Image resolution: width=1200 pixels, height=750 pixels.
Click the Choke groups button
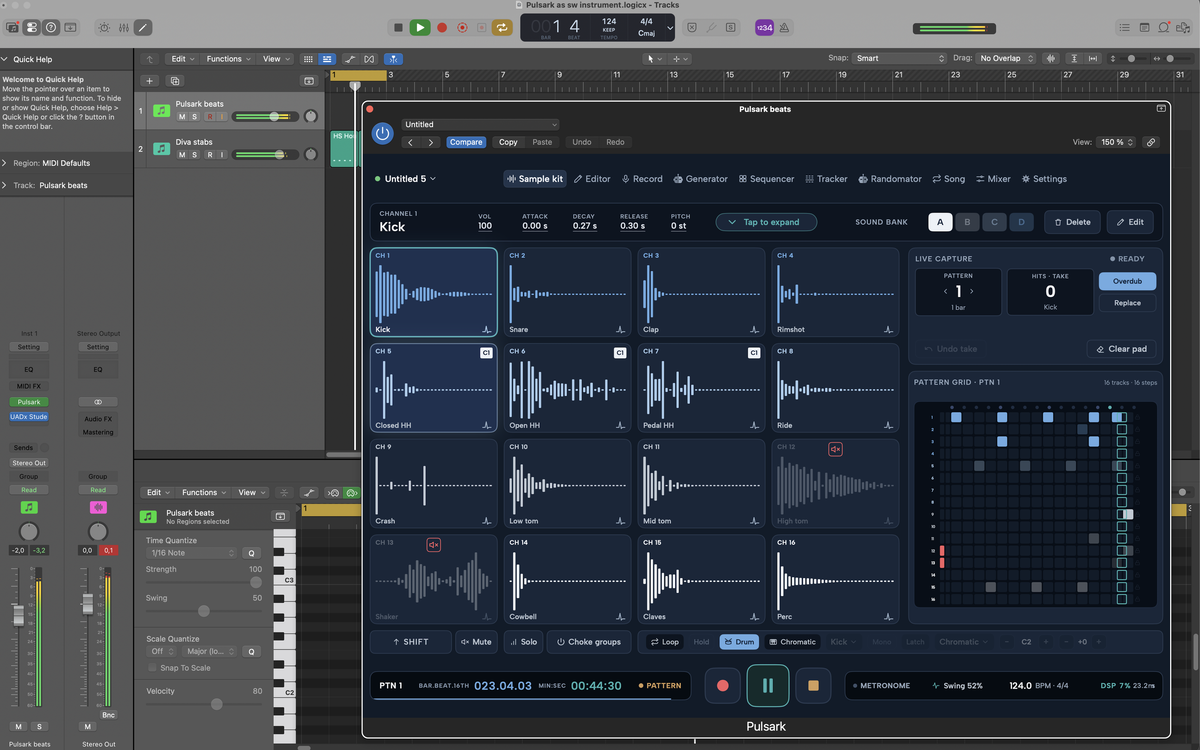click(589, 642)
